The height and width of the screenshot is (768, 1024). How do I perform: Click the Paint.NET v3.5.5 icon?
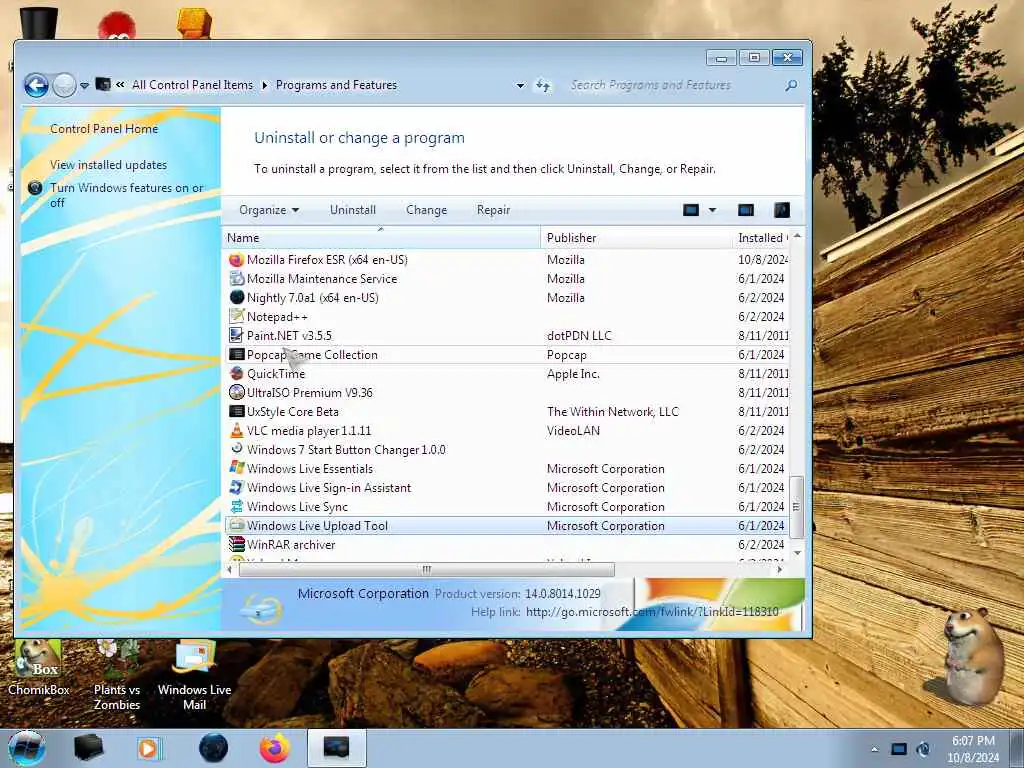point(236,336)
